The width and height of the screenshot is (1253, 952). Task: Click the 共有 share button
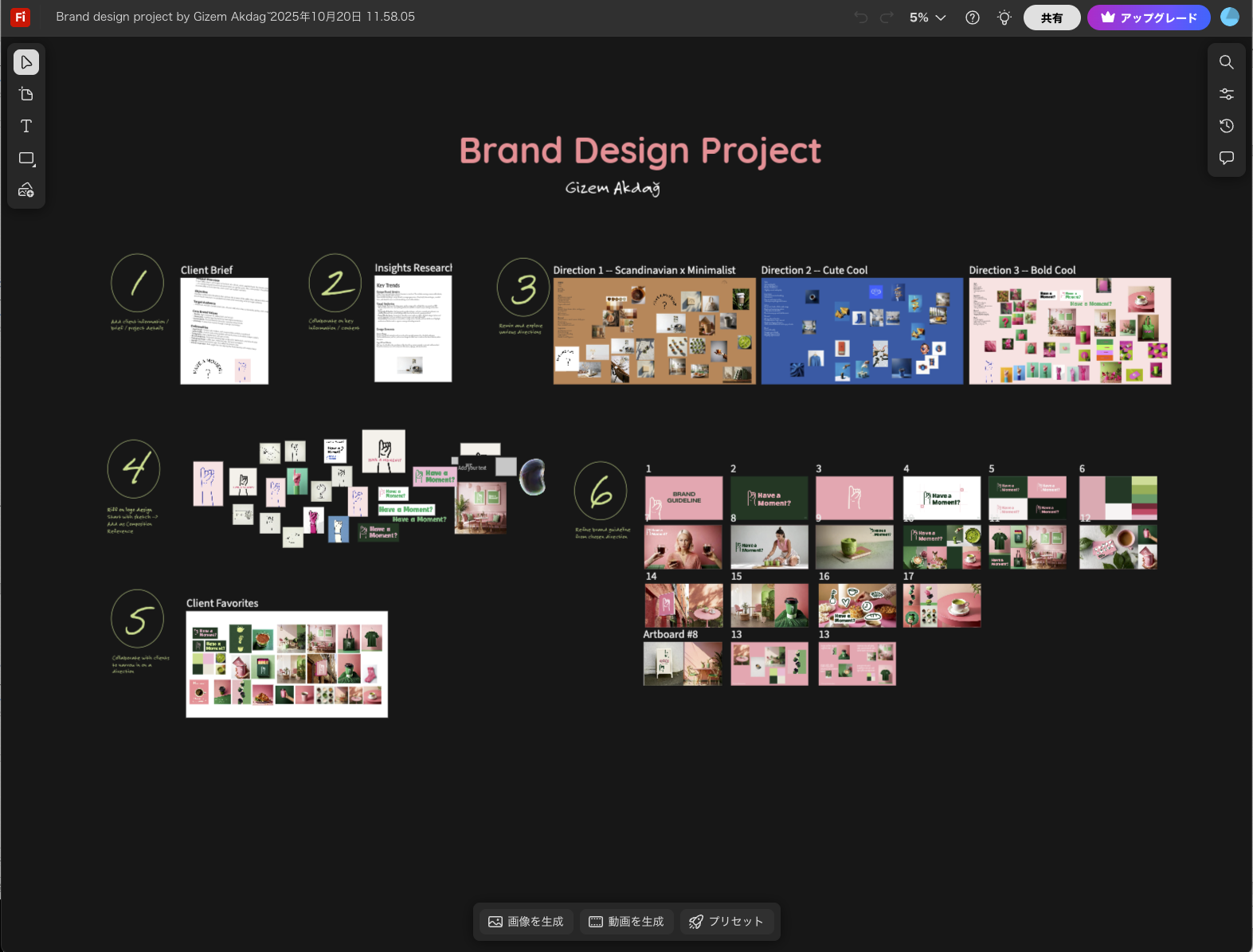[x=1051, y=18]
